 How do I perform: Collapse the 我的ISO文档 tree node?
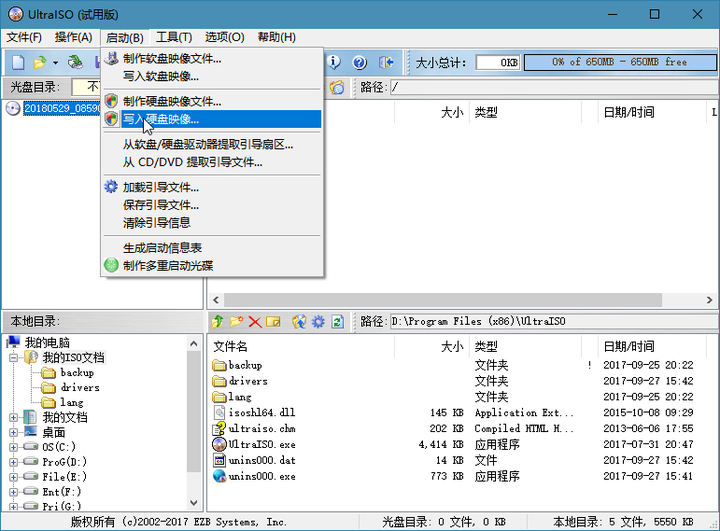(13, 357)
